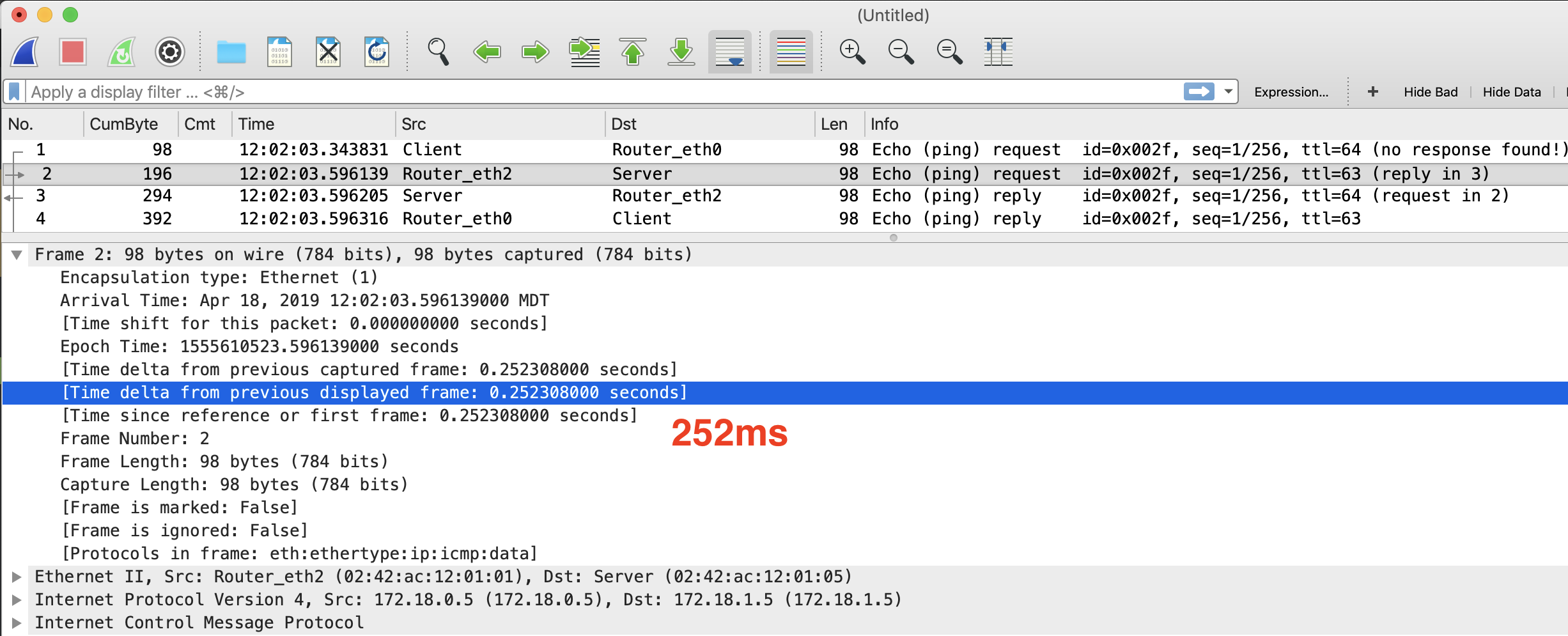Expand the Ethernet II section
Viewport: 1568px width, 636px height.
click(17, 577)
